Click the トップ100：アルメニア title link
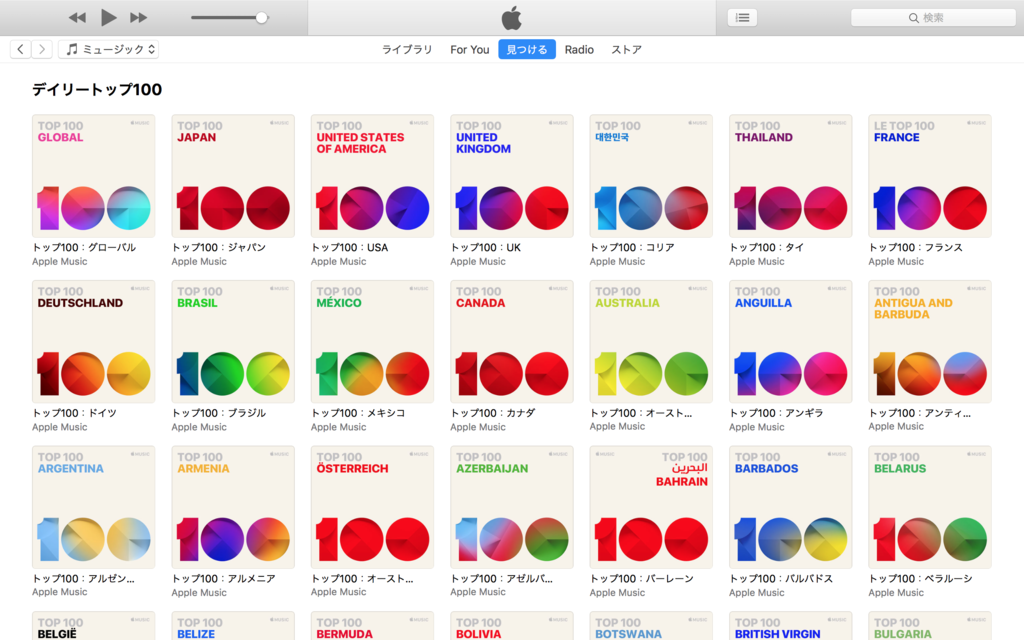 [223, 579]
